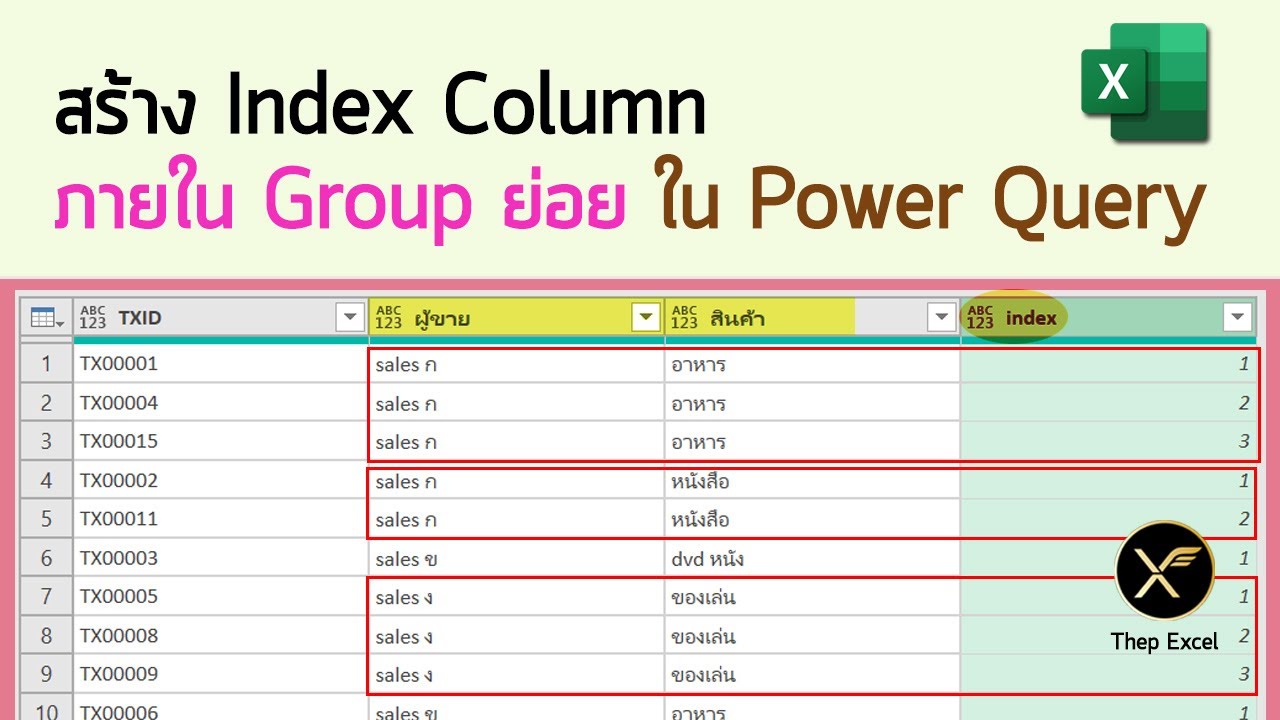This screenshot has height=720, width=1280.
Task: Click the sales ก cell in row 1
Action: pyautogui.click(x=516, y=364)
